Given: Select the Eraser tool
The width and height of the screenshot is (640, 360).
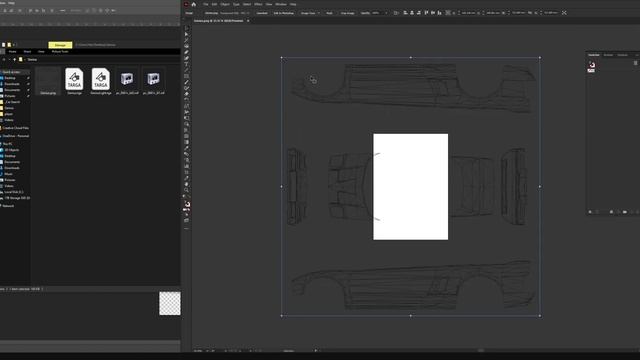Looking at the screenshot, I should 187,94.
